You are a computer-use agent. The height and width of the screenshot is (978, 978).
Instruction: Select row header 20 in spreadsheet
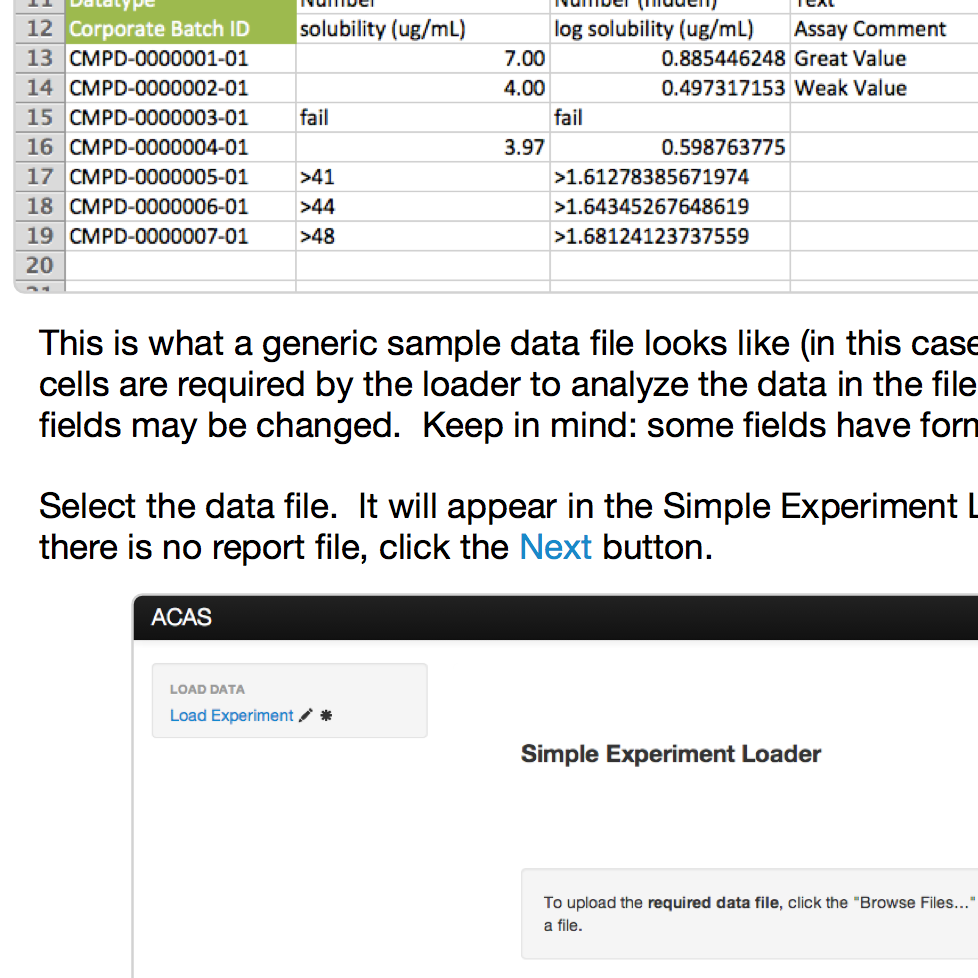pyautogui.click(x=40, y=266)
